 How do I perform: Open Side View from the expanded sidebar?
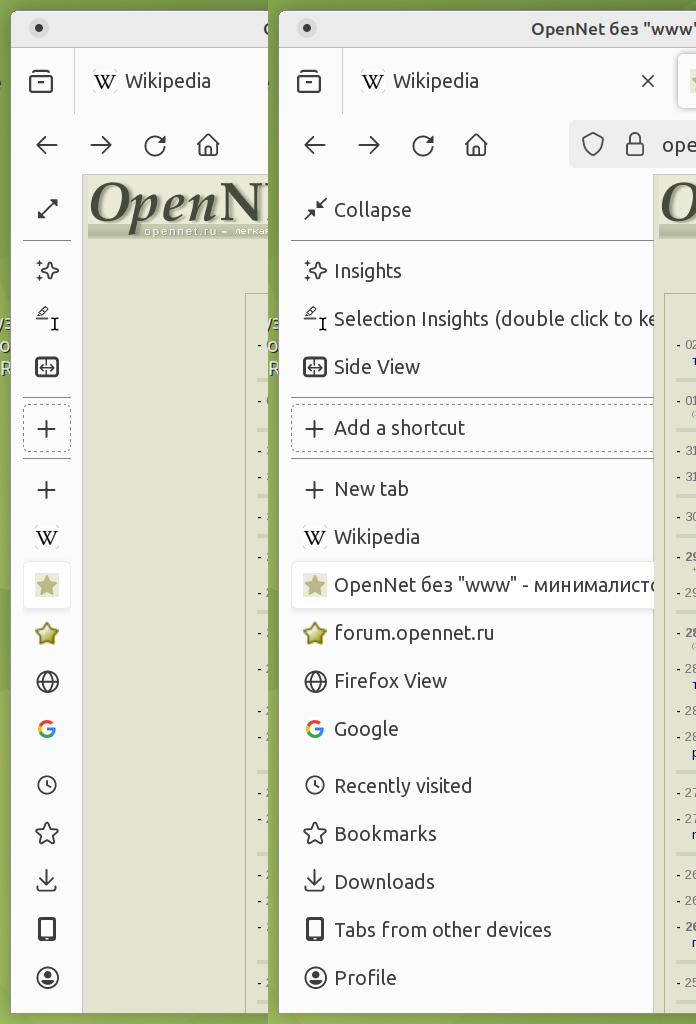click(376, 367)
